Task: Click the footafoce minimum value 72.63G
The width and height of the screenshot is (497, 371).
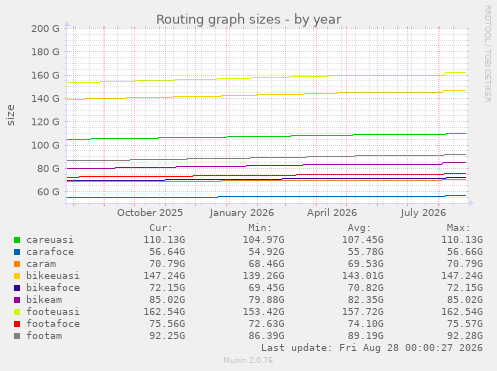Action: [x=266, y=324]
